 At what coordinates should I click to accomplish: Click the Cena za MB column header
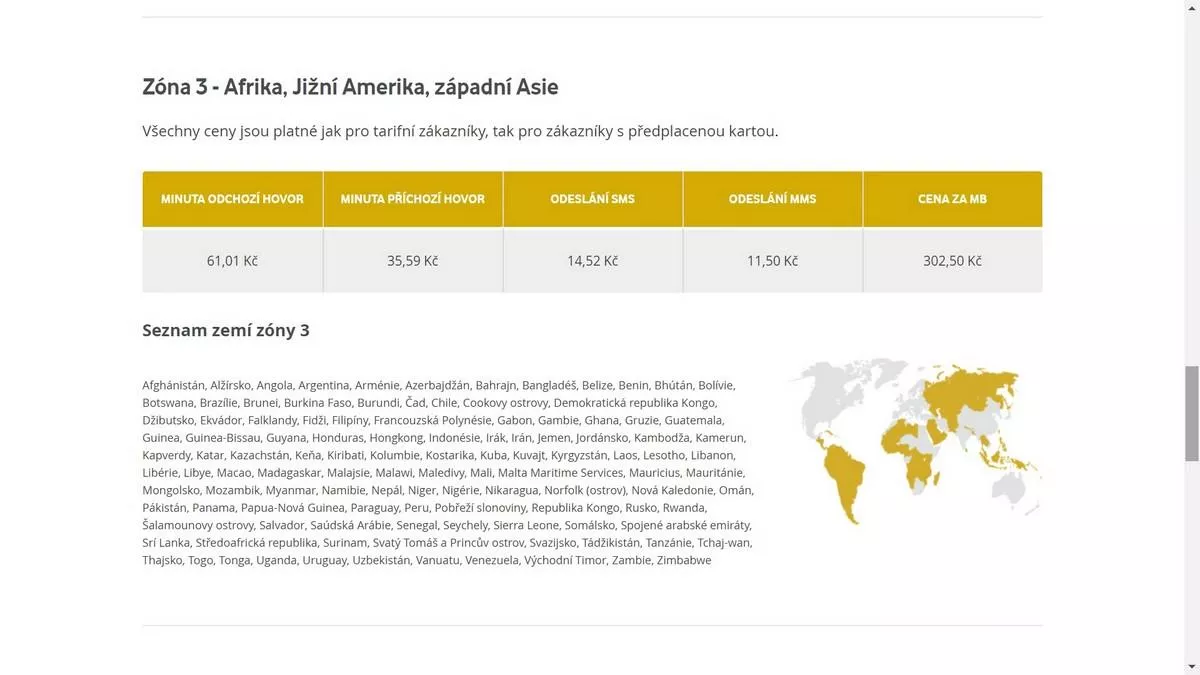pyautogui.click(x=953, y=199)
